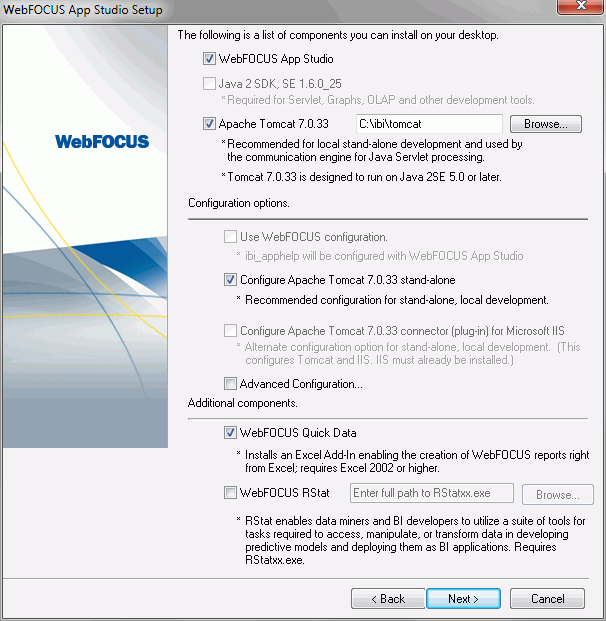Viewport: 606px width, 621px height.
Task: Cancel the App Studio setup
Action: coord(547,598)
